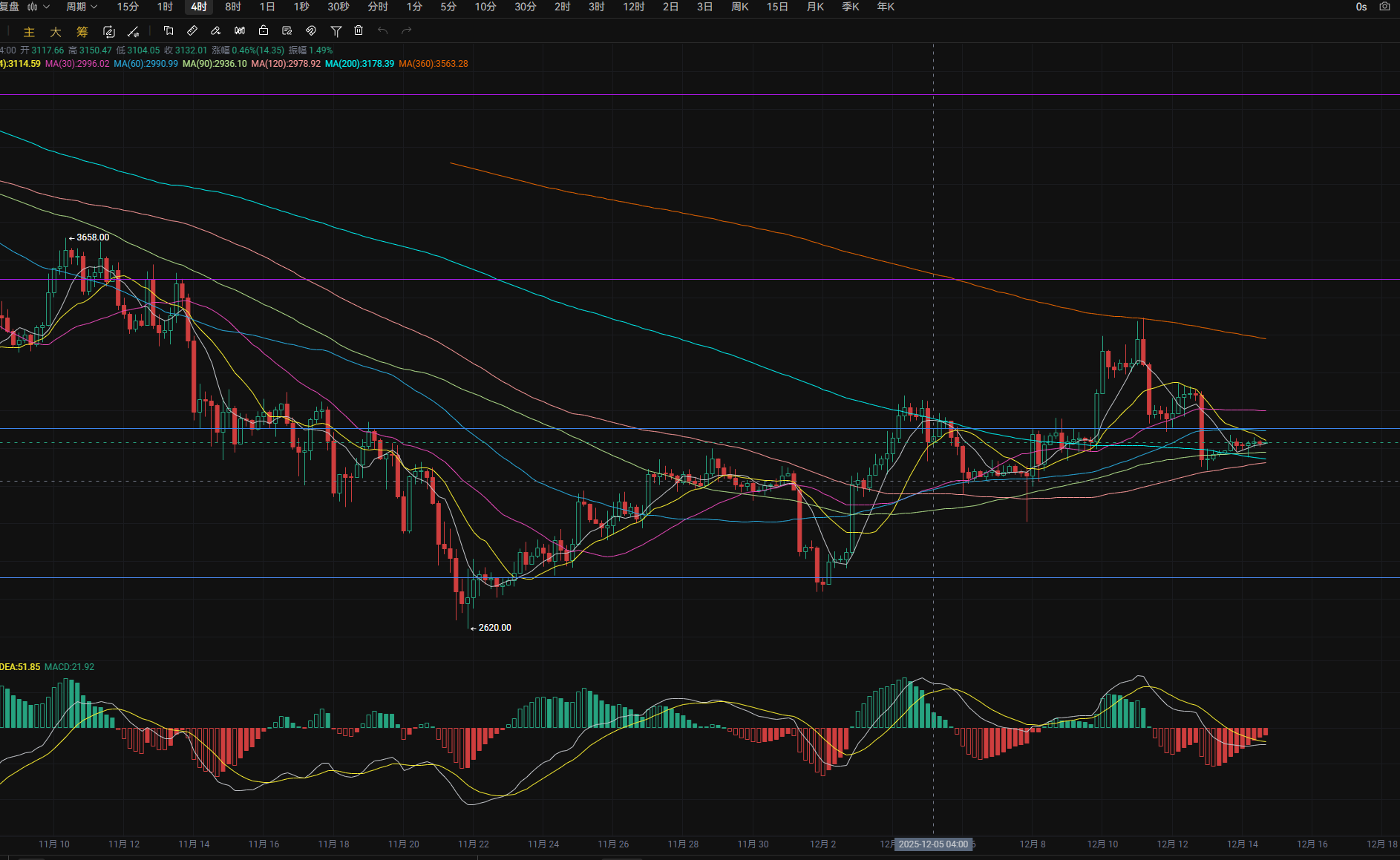Image resolution: width=1400 pixels, height=860 pixels.
Task: Click the camera screenshot icon
Action: pos(1384,7)
